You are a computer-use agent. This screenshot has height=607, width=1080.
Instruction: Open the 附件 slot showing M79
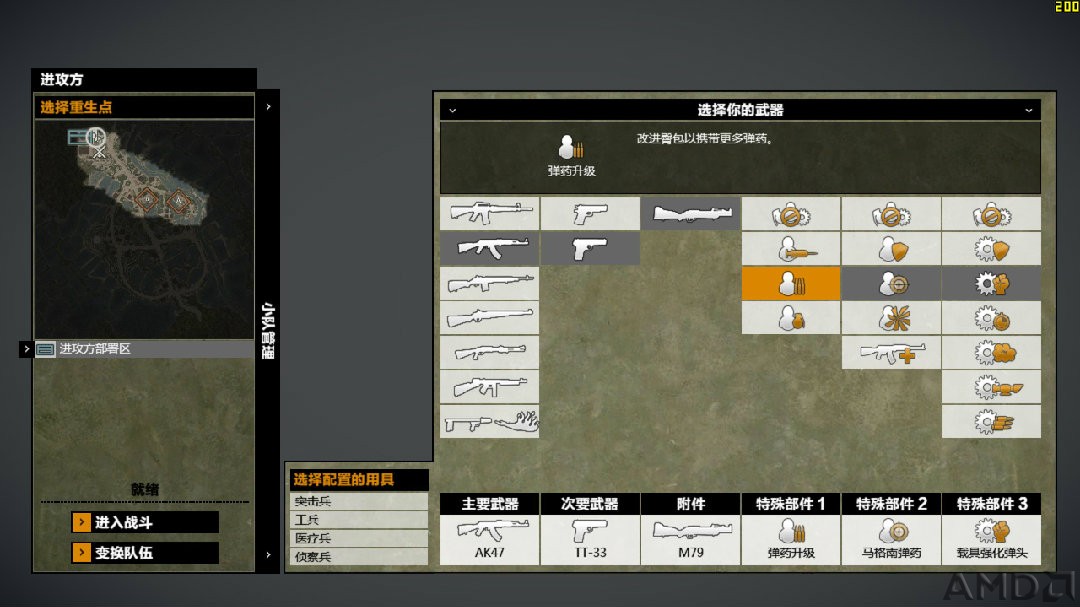[x=691, y=539]
